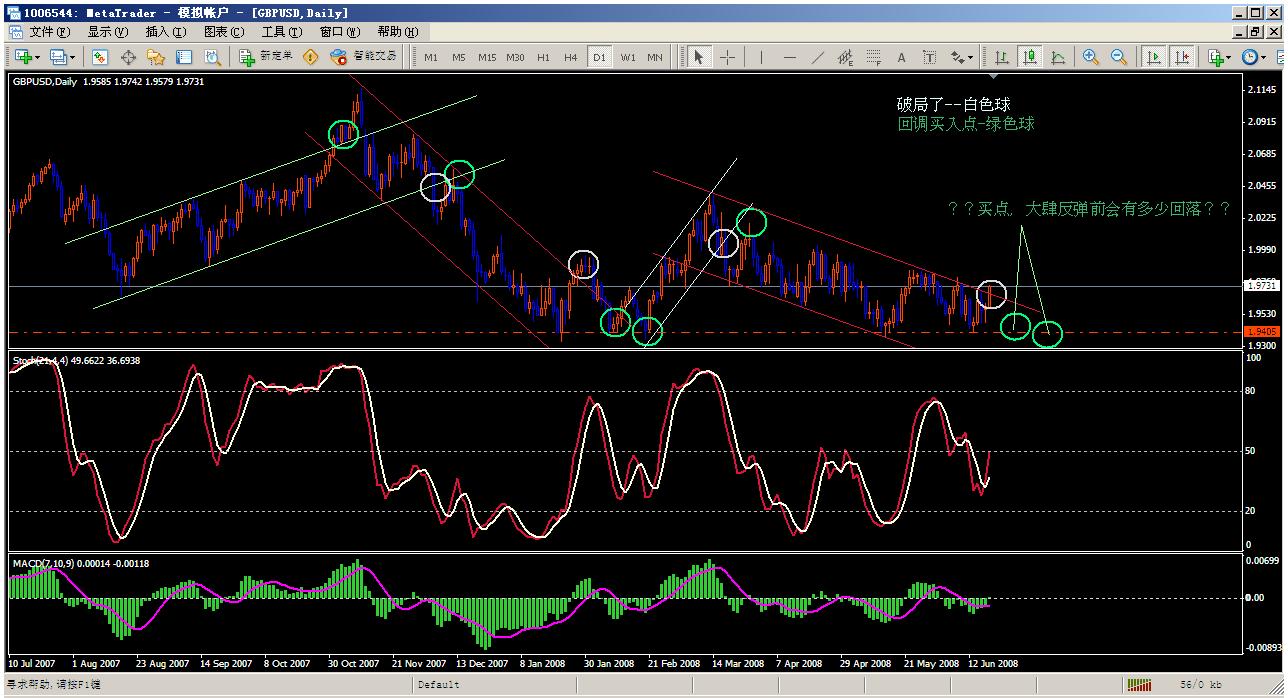Switch timeframe to H4

point(570,57)
